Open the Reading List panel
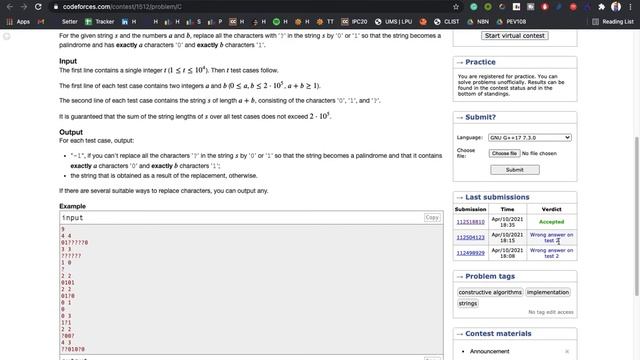 tap(613, 22)
